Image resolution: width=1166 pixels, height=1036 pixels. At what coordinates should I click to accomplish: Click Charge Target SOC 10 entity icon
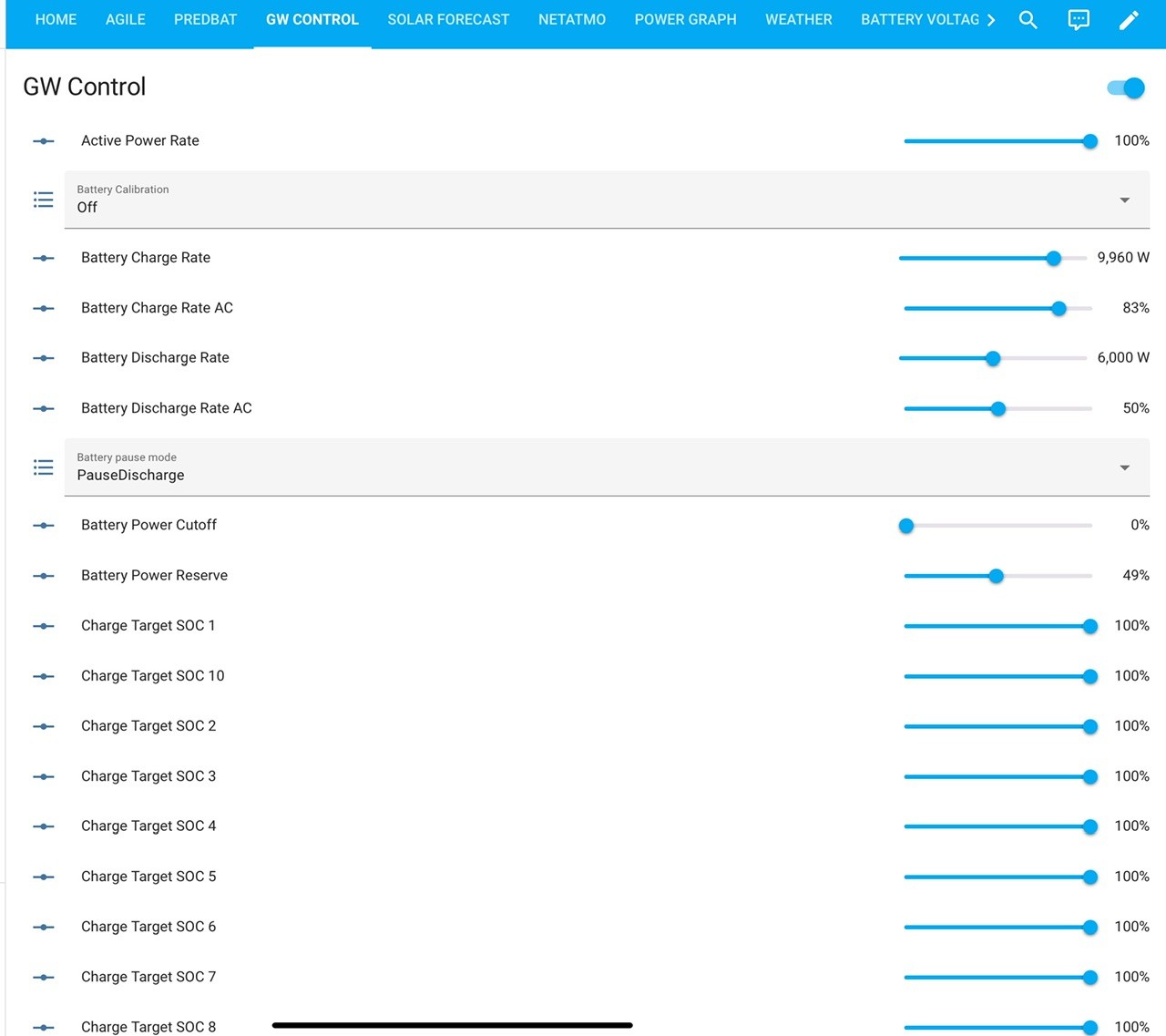[x=44, y=676]
